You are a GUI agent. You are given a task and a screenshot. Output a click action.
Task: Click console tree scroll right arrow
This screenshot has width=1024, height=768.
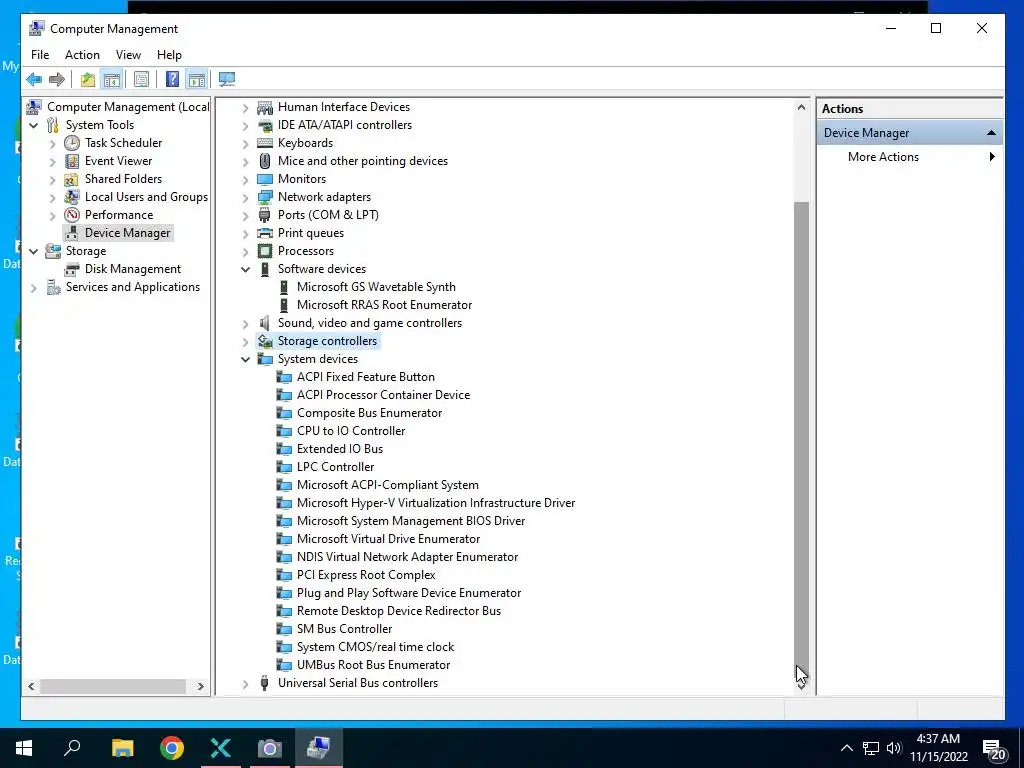click(x=200, y=686)
